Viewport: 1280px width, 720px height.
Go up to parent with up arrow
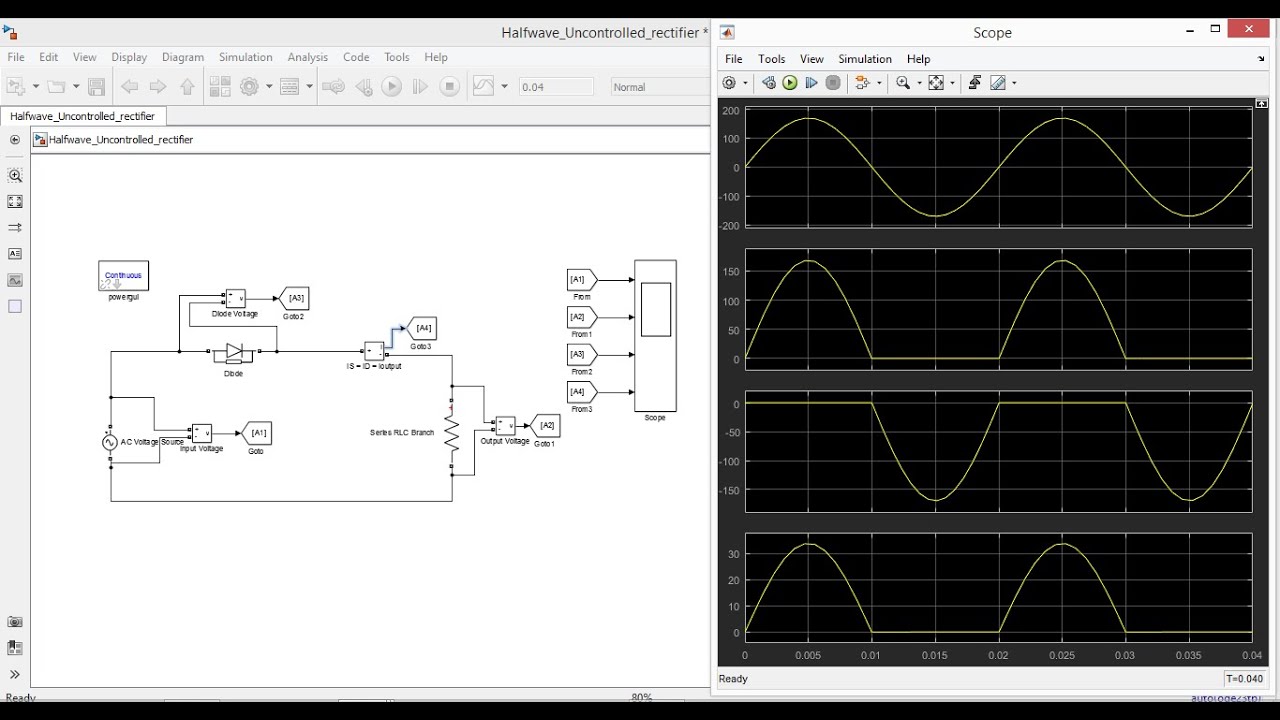point(187,87)
